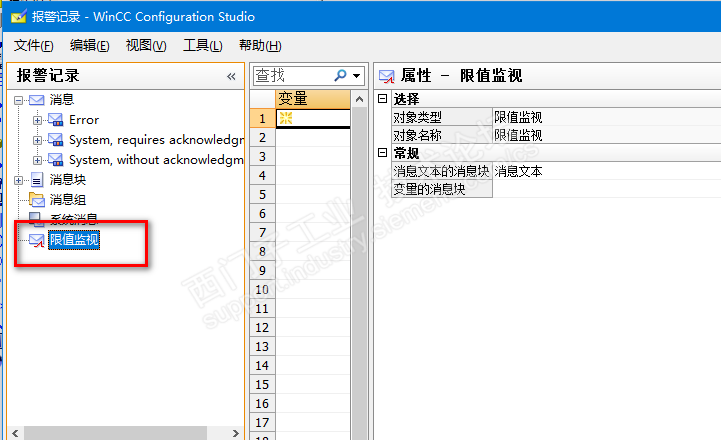This screenshot has height=440, width=721.
Task: Collapse the 报警记录 navigation pane
Action: pyautogui.click(x=231, y=76)
